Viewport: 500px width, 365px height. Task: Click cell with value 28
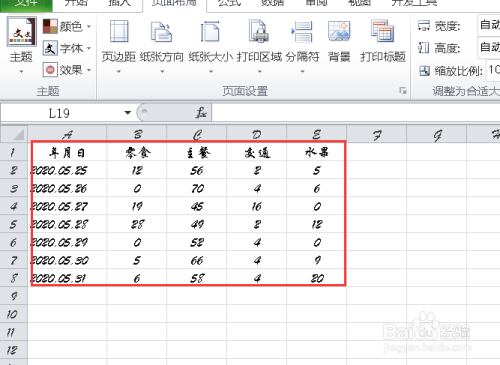tap(137, 224)
